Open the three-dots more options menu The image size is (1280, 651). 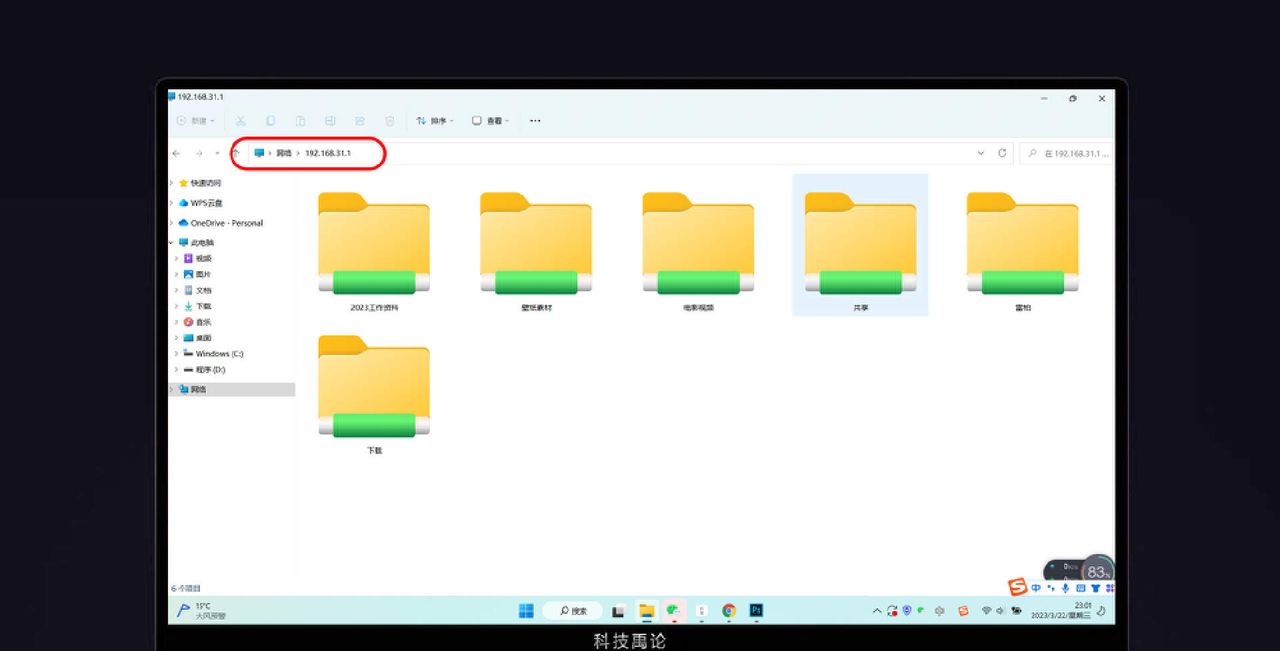click(x=535, y=121)
